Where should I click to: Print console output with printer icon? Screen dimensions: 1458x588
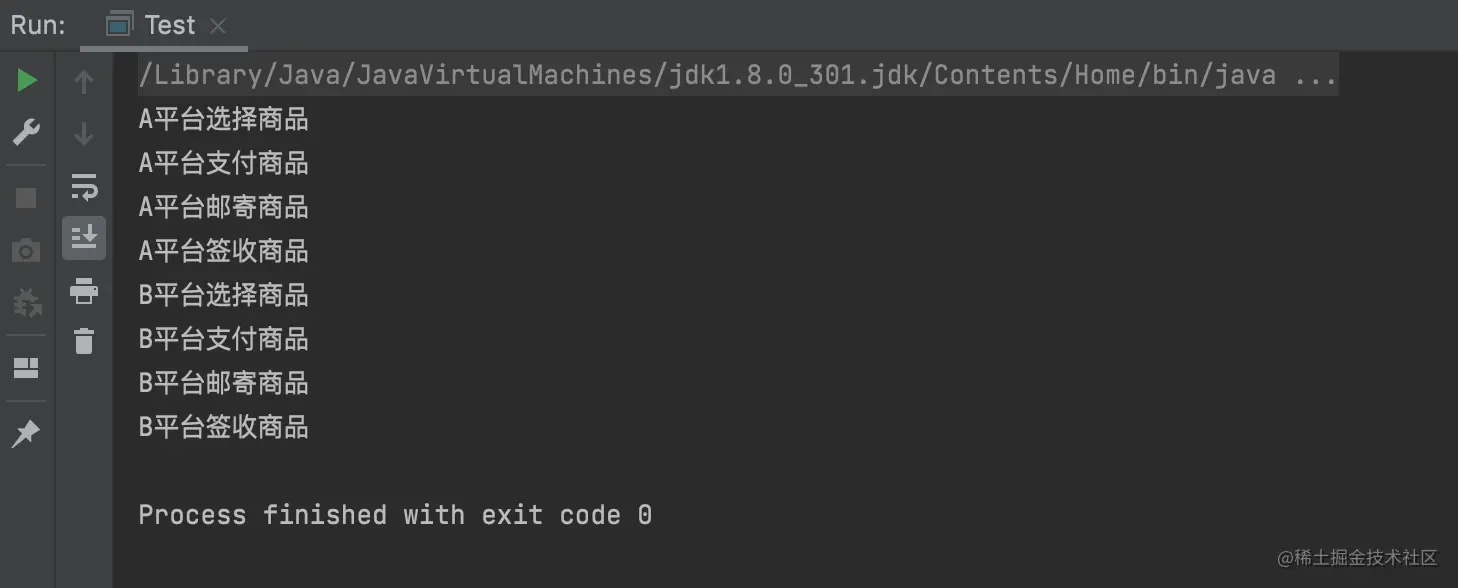(84, 291)
